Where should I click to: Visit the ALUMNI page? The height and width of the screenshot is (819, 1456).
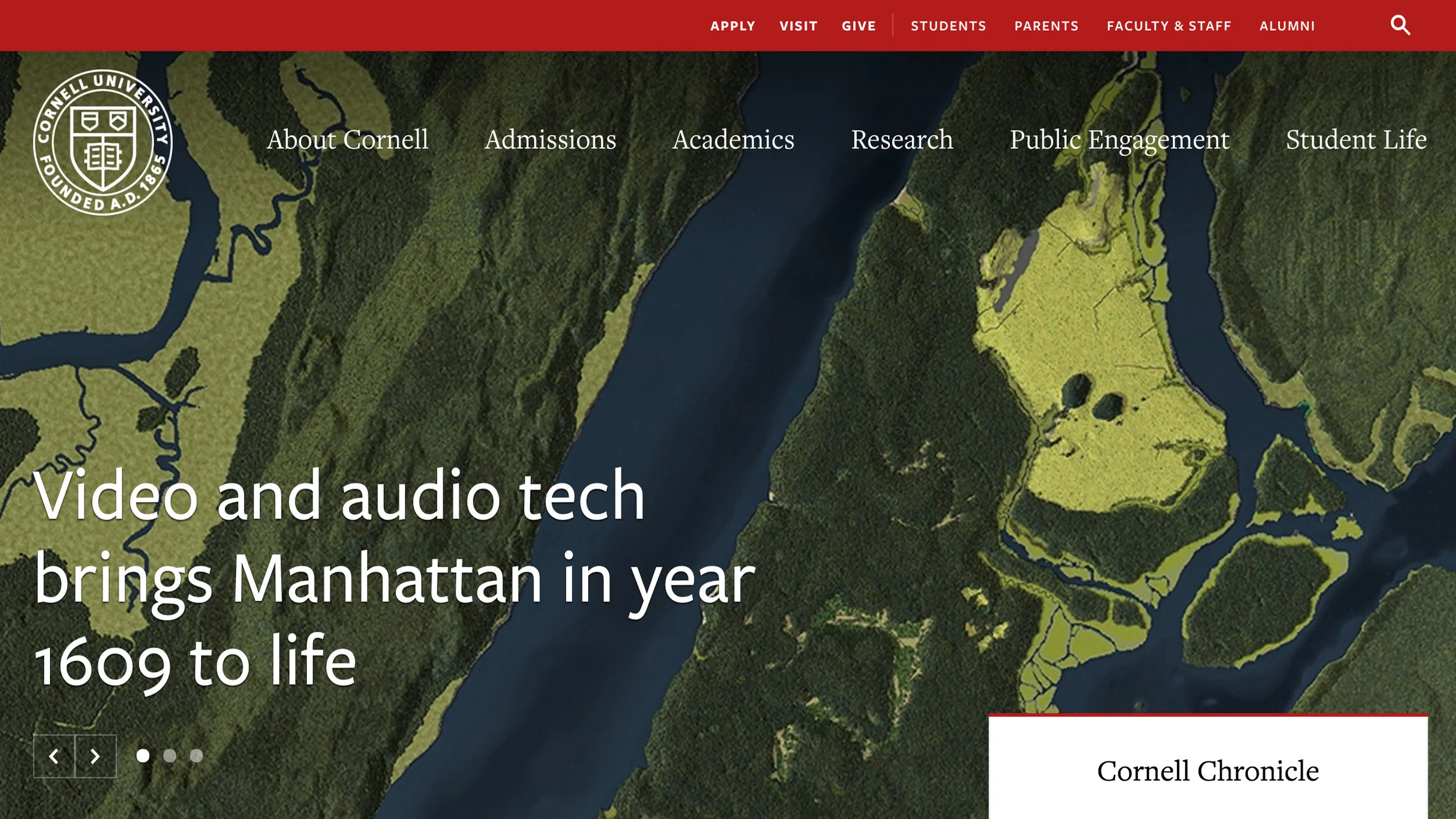point(1287,26)
